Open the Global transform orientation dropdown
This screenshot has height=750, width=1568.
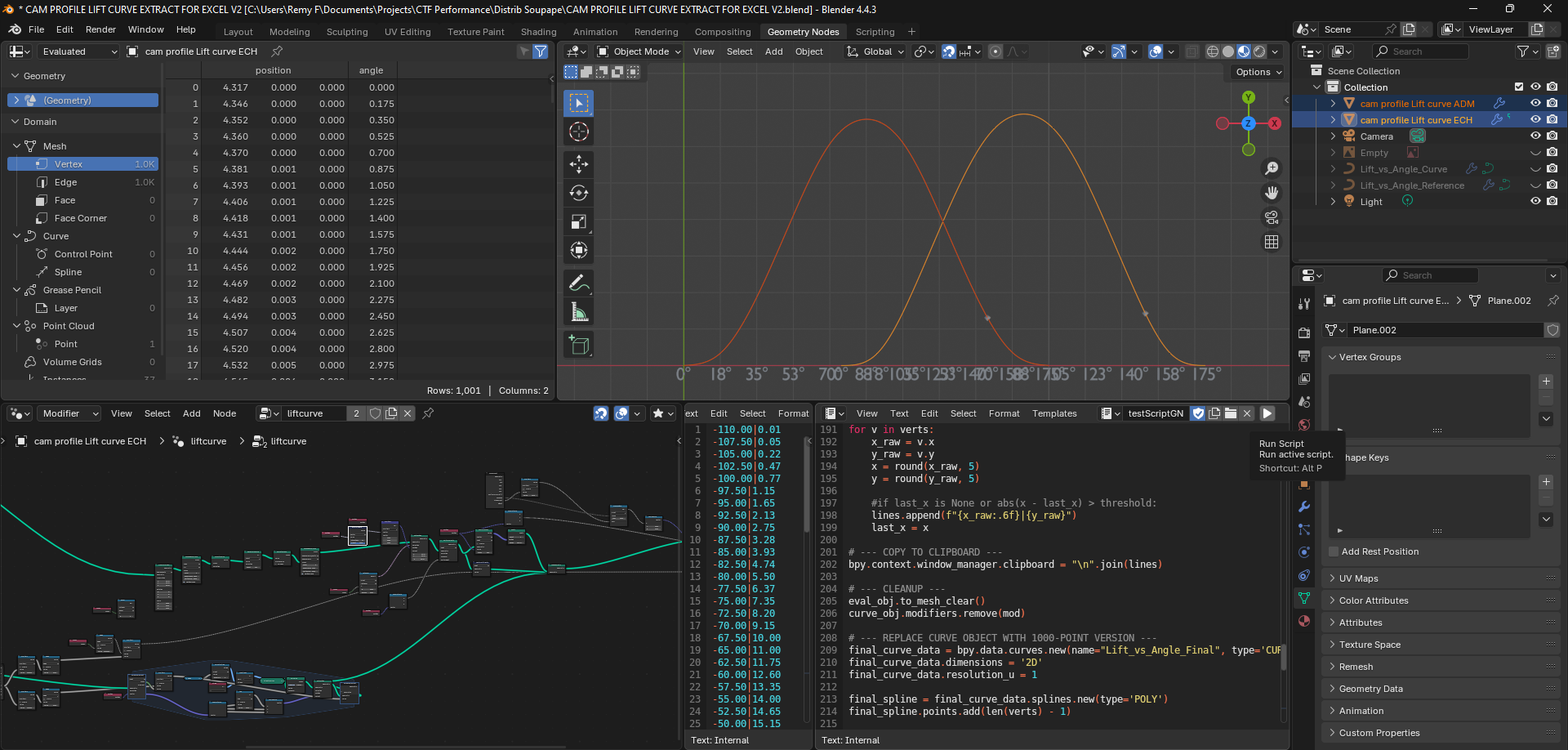(x=876, y=51)
